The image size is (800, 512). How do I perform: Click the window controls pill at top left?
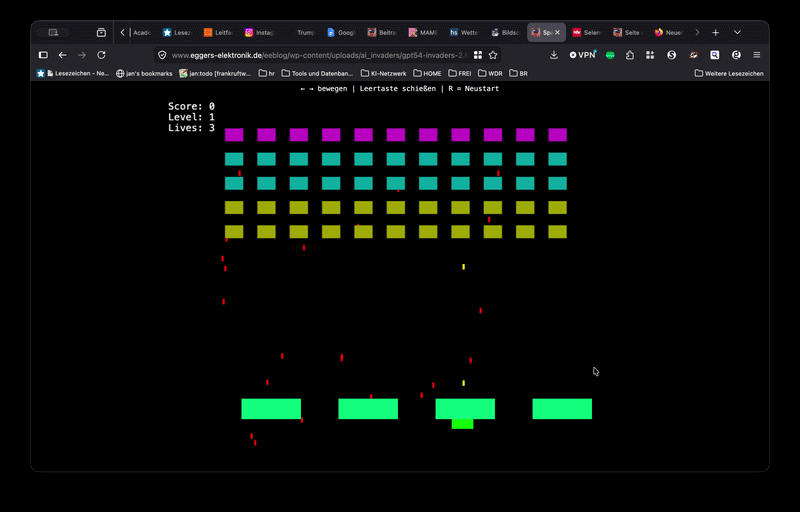click(53, 33)
